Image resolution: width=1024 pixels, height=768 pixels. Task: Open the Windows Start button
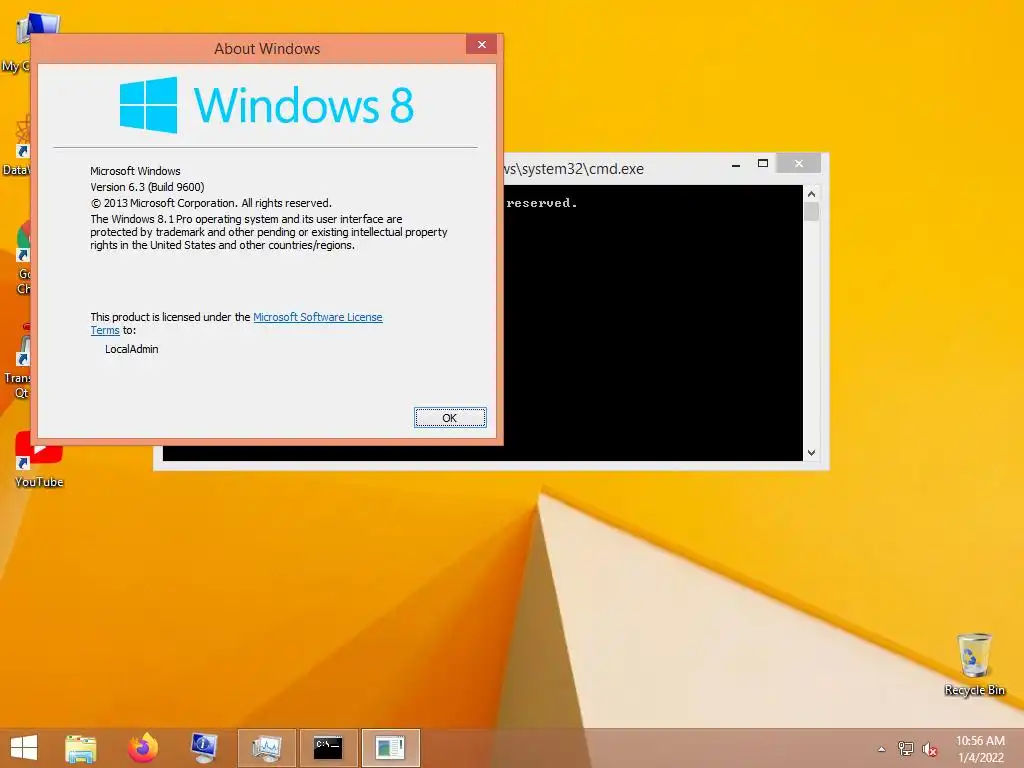[24, 748]
